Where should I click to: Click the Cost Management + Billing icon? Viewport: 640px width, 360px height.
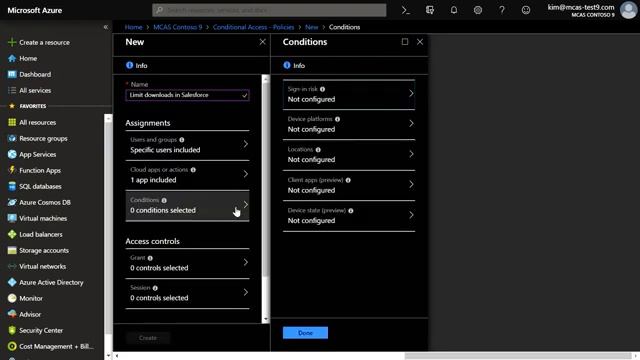coord(12,346)
